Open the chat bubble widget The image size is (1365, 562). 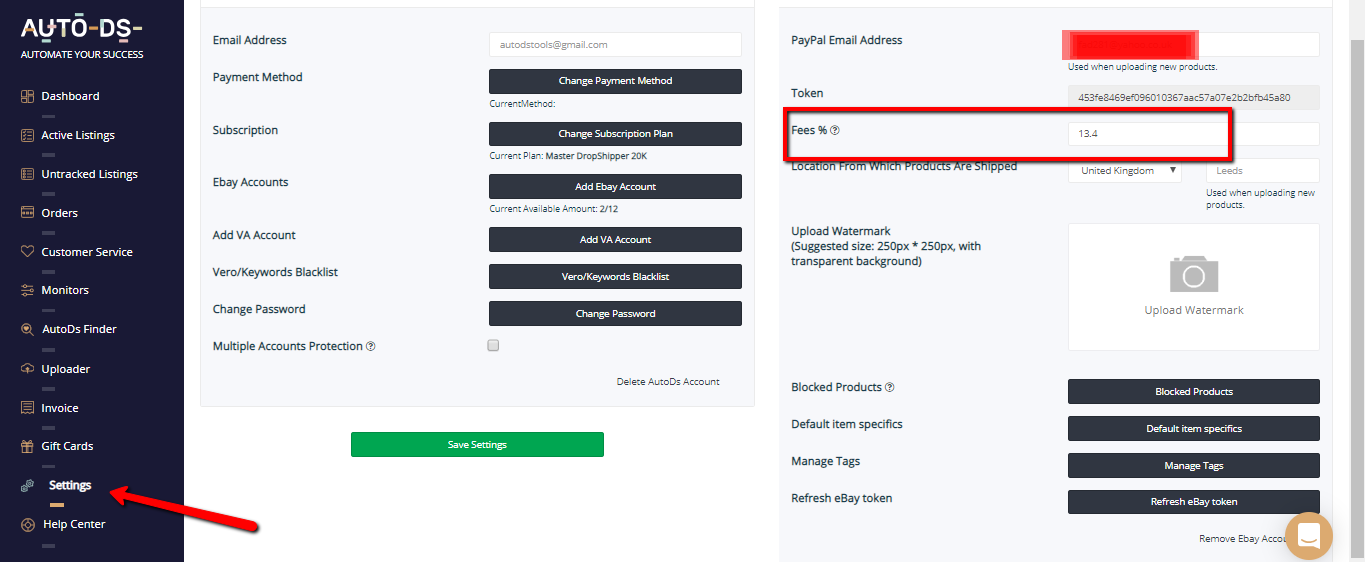tap(1309, 535)
